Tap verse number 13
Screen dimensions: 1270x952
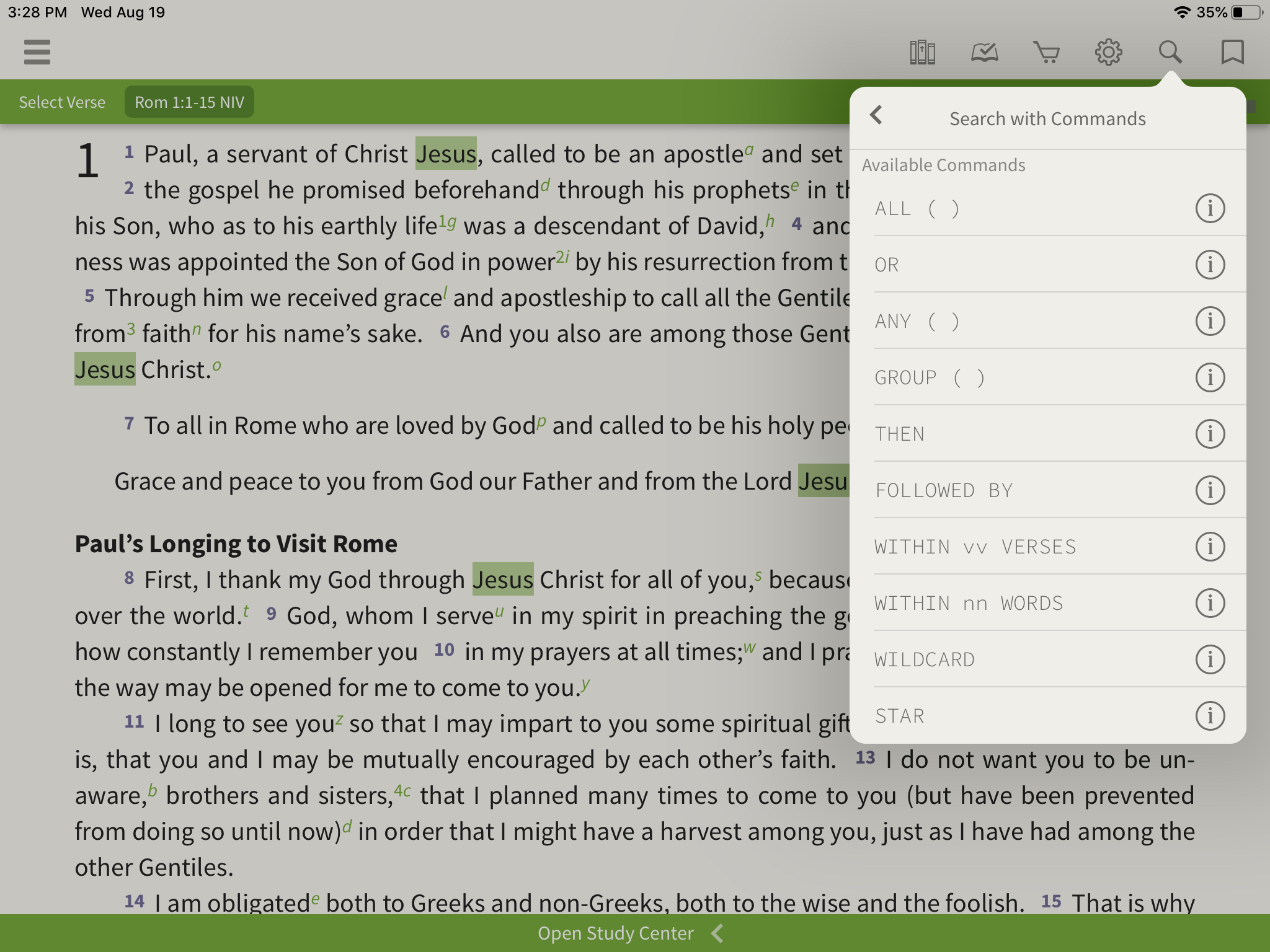pos(865,757)
